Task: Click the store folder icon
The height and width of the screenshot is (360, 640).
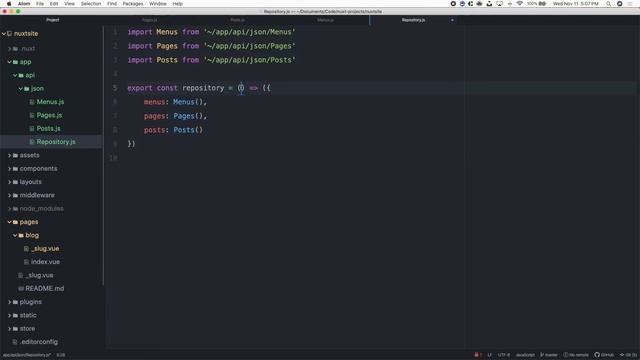Action: pos(15,329)
